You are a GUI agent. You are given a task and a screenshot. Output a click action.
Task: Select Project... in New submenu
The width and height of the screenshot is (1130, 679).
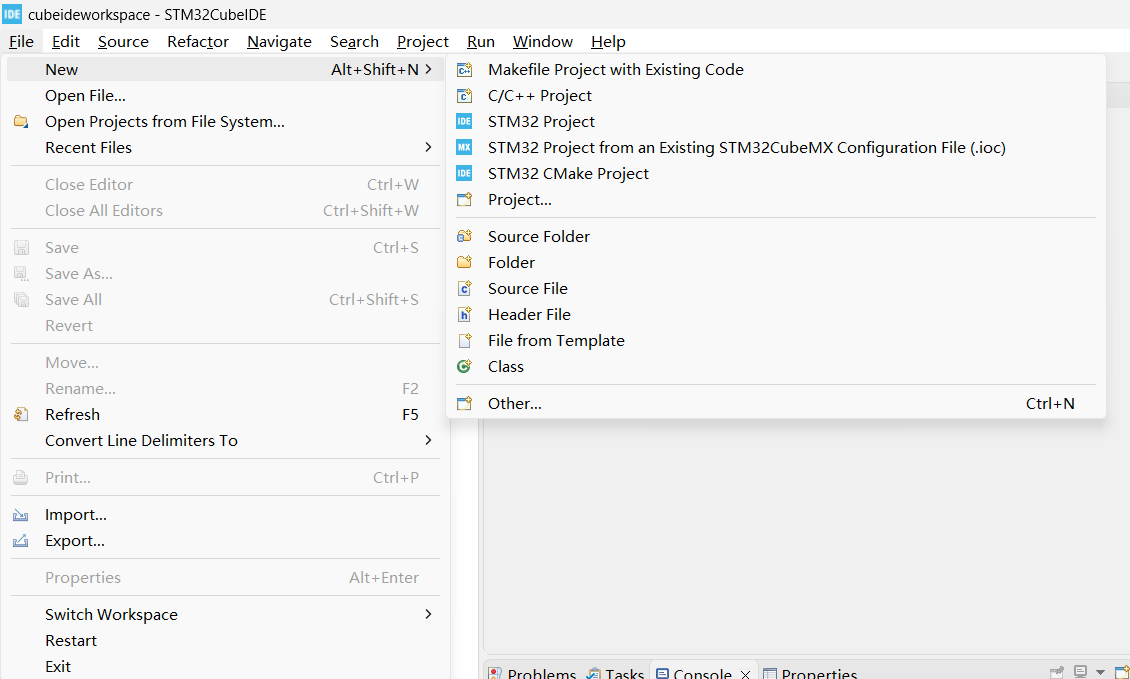pos(775,200)
